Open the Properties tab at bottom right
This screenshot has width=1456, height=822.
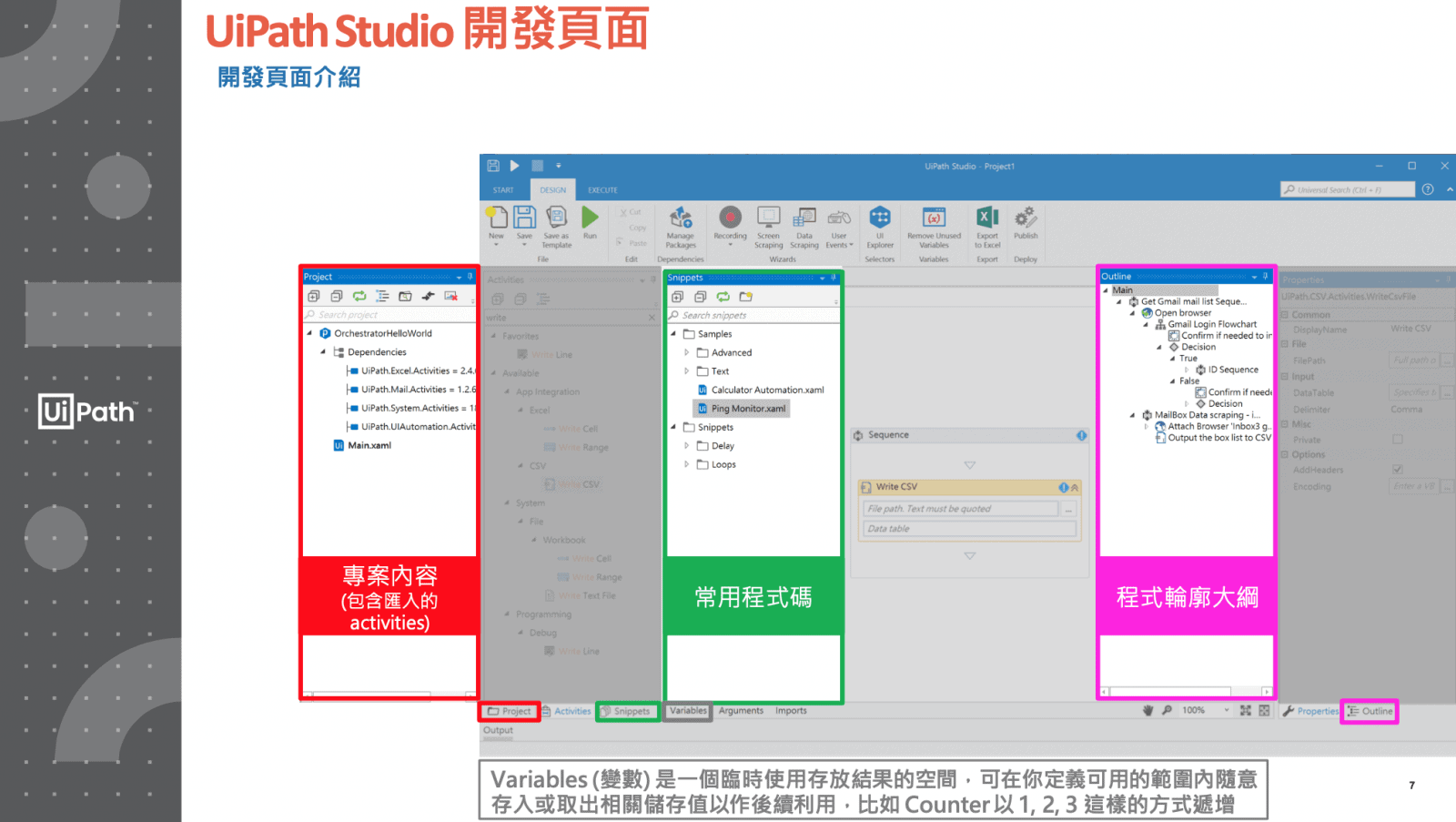coord(1310,711)
